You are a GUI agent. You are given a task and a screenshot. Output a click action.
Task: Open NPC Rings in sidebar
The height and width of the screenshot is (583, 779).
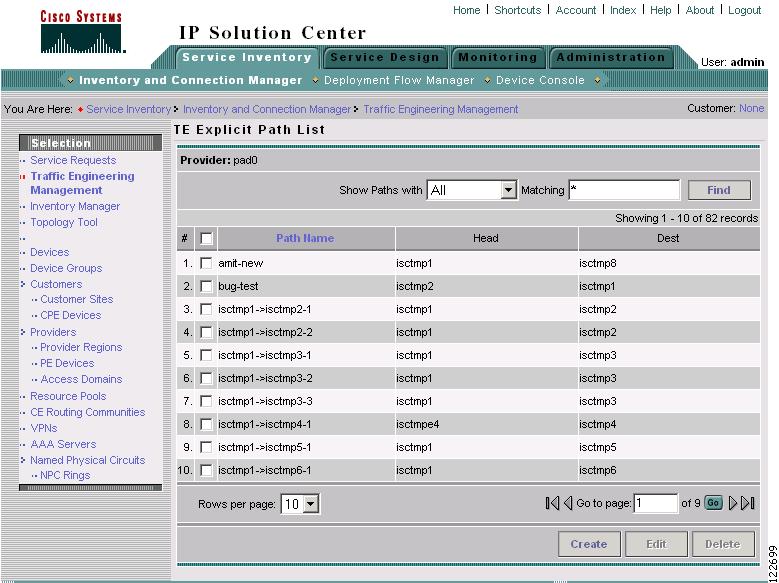[x=65, y=475]
